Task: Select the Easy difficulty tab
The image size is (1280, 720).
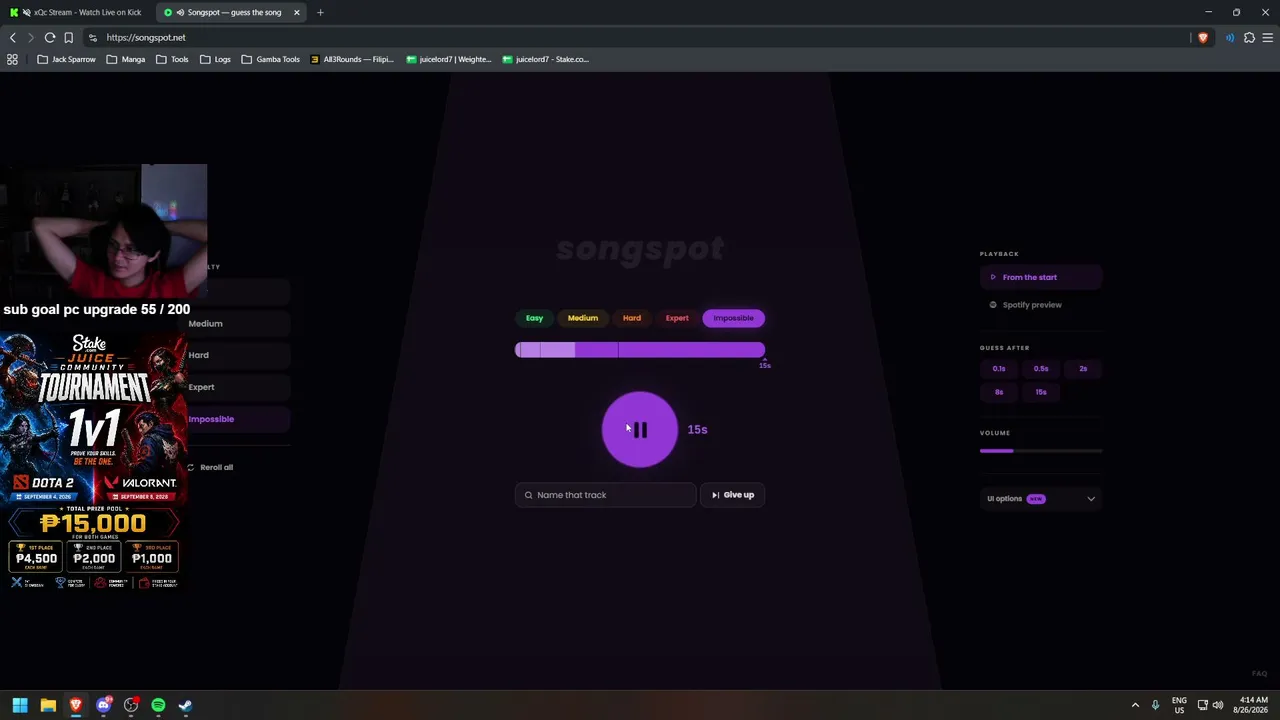Action: tap(535, 318)
